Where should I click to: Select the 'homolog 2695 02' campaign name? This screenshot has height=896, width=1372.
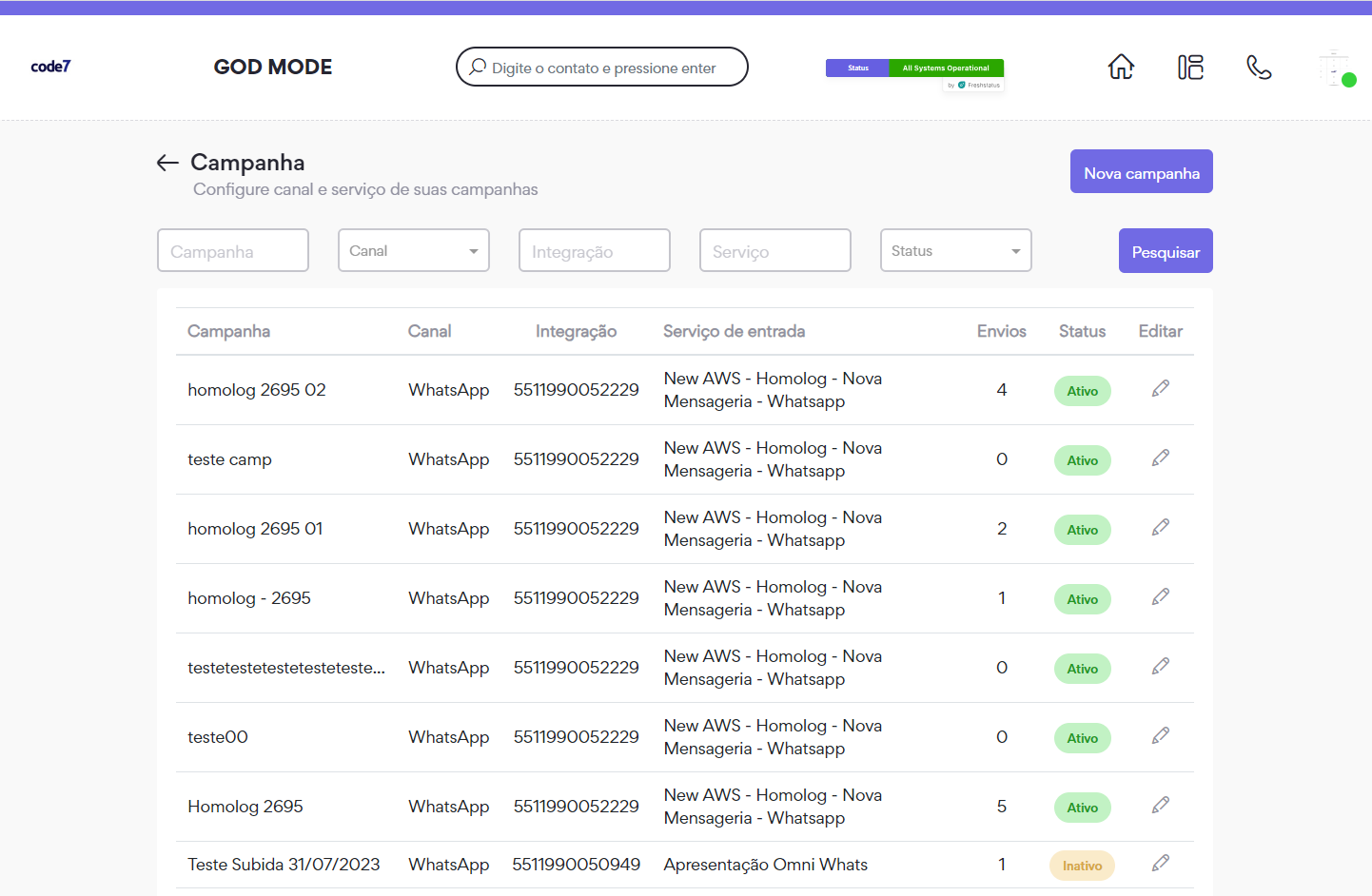257,390
